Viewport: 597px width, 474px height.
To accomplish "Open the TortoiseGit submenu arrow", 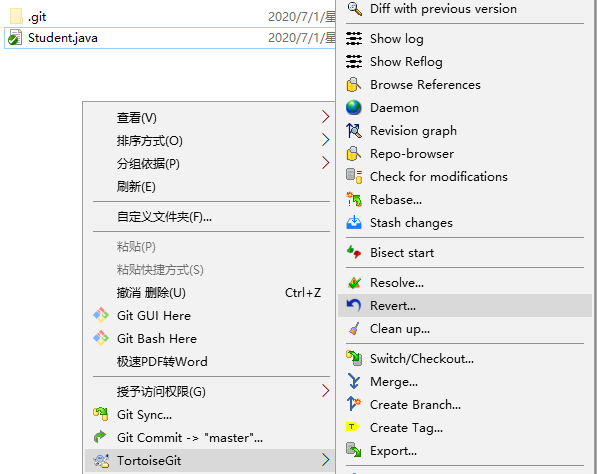I will [x=325, y=460].
